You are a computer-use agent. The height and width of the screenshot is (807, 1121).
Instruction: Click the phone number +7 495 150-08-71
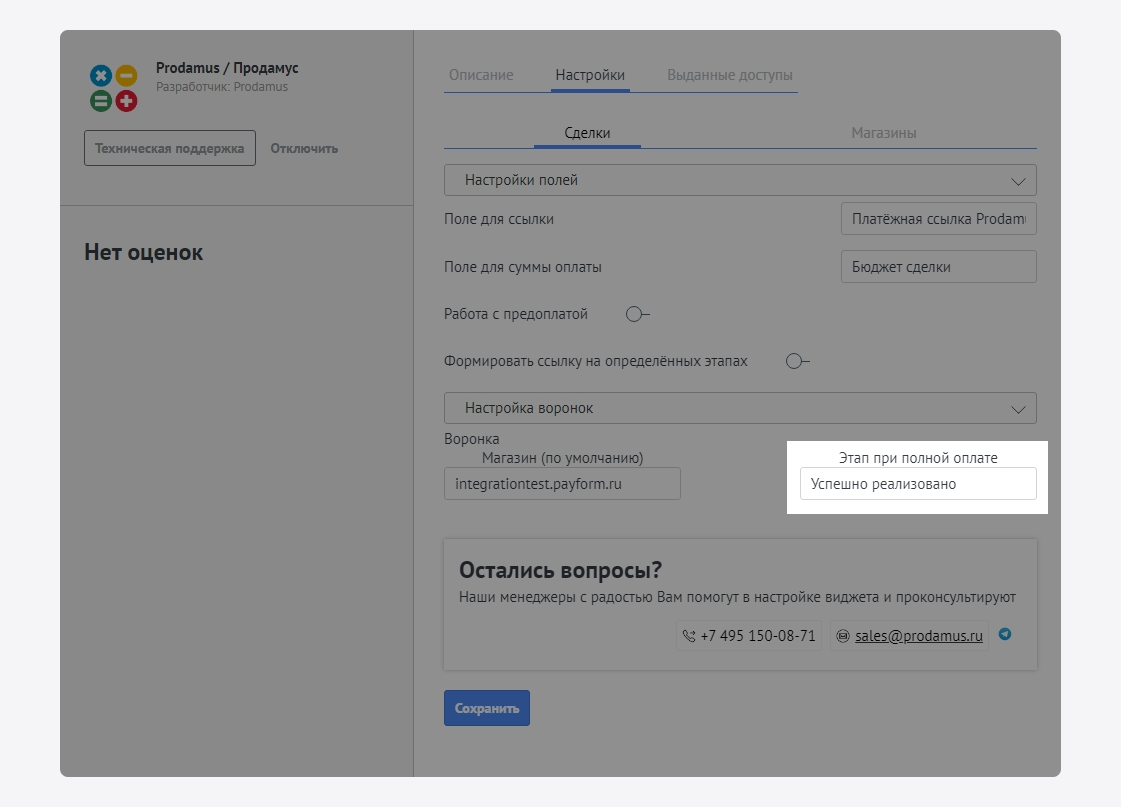(749, 636)
